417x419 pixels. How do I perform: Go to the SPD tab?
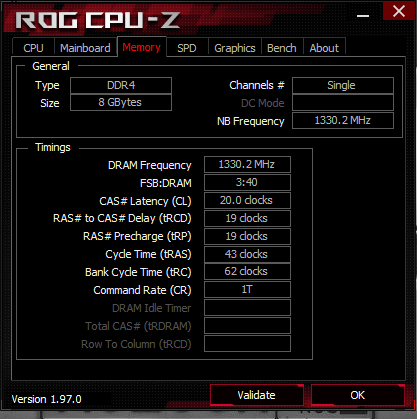click(x=187, y=48)
